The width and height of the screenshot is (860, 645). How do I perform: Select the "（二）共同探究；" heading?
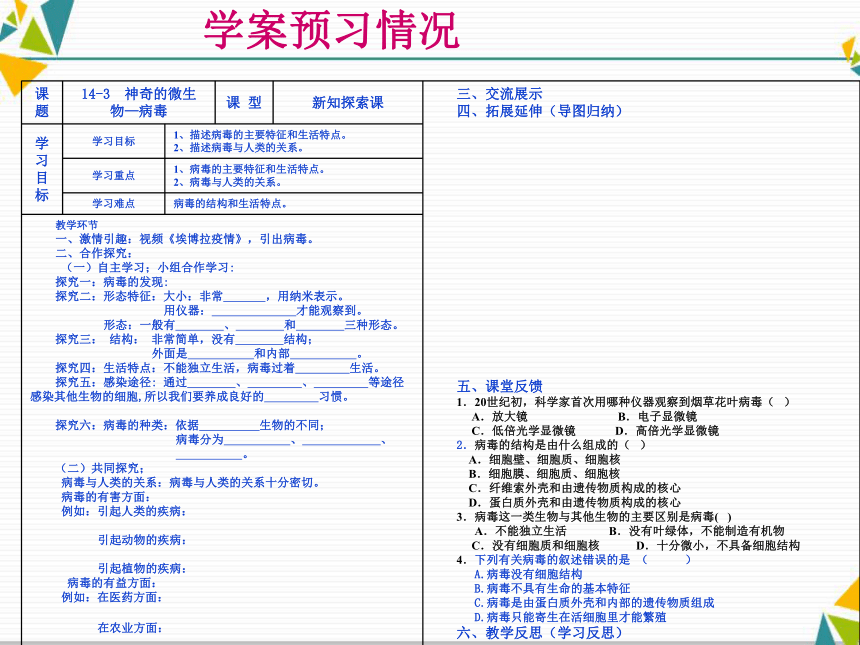pos(103,468)
